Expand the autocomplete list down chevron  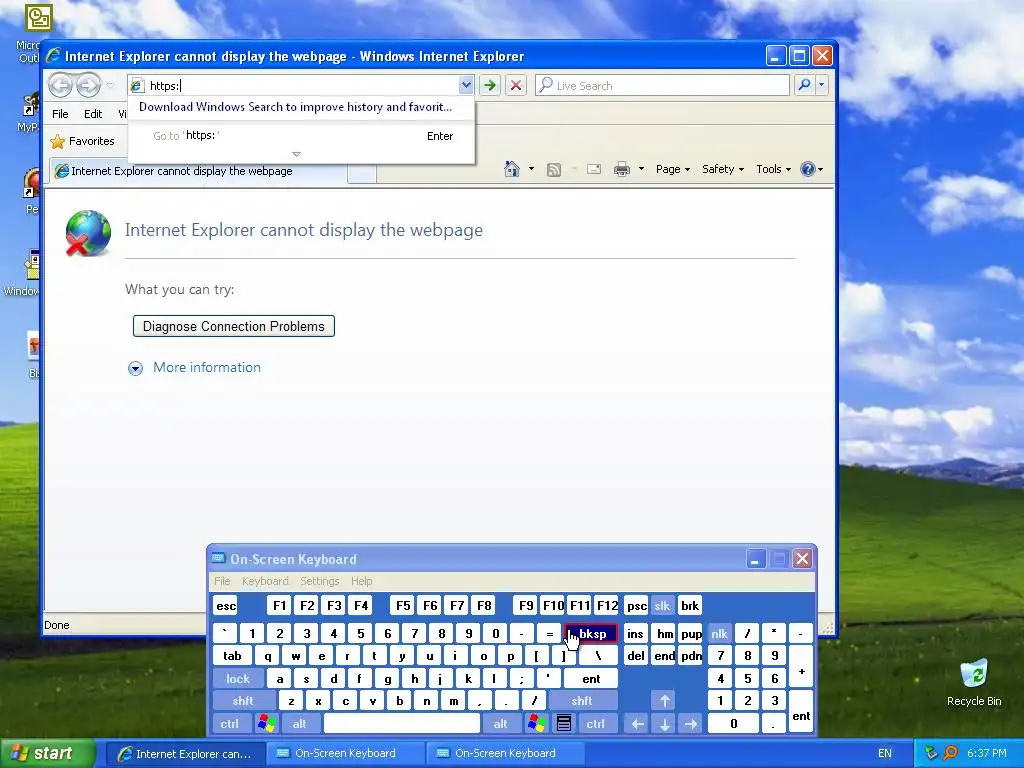pos(296,155)
